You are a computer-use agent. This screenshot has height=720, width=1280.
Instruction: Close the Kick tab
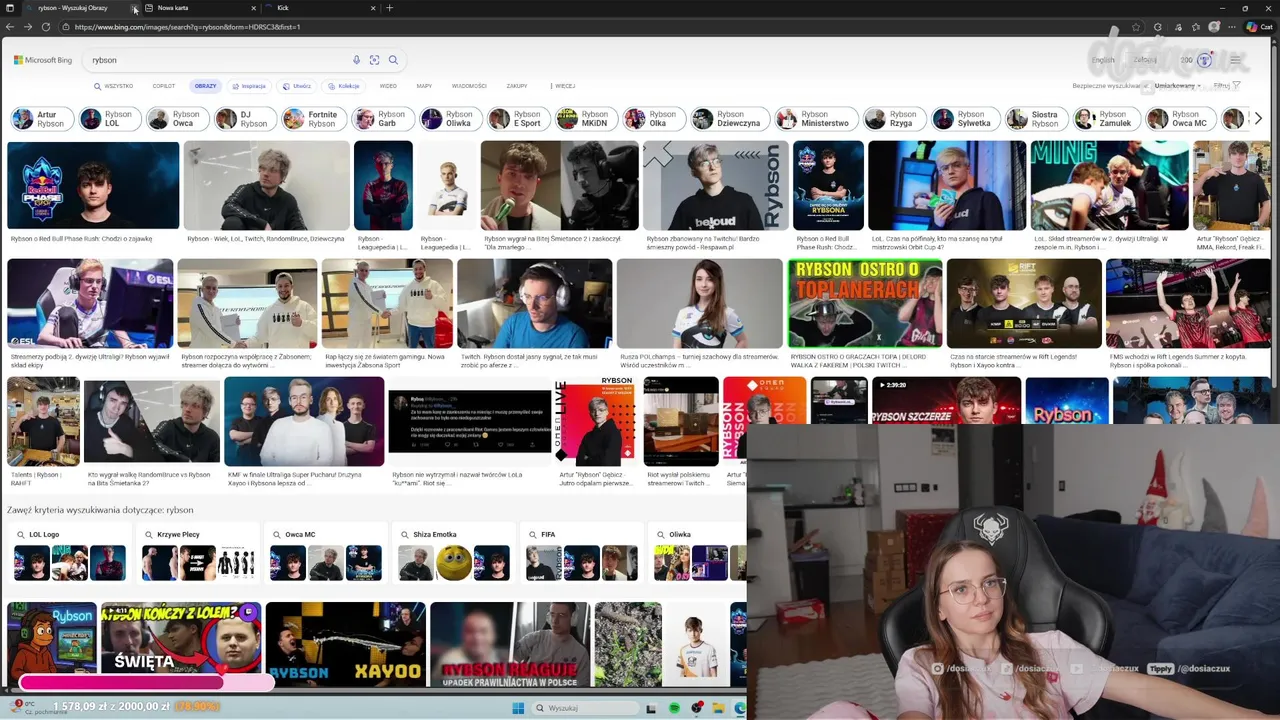pos(374,8)
